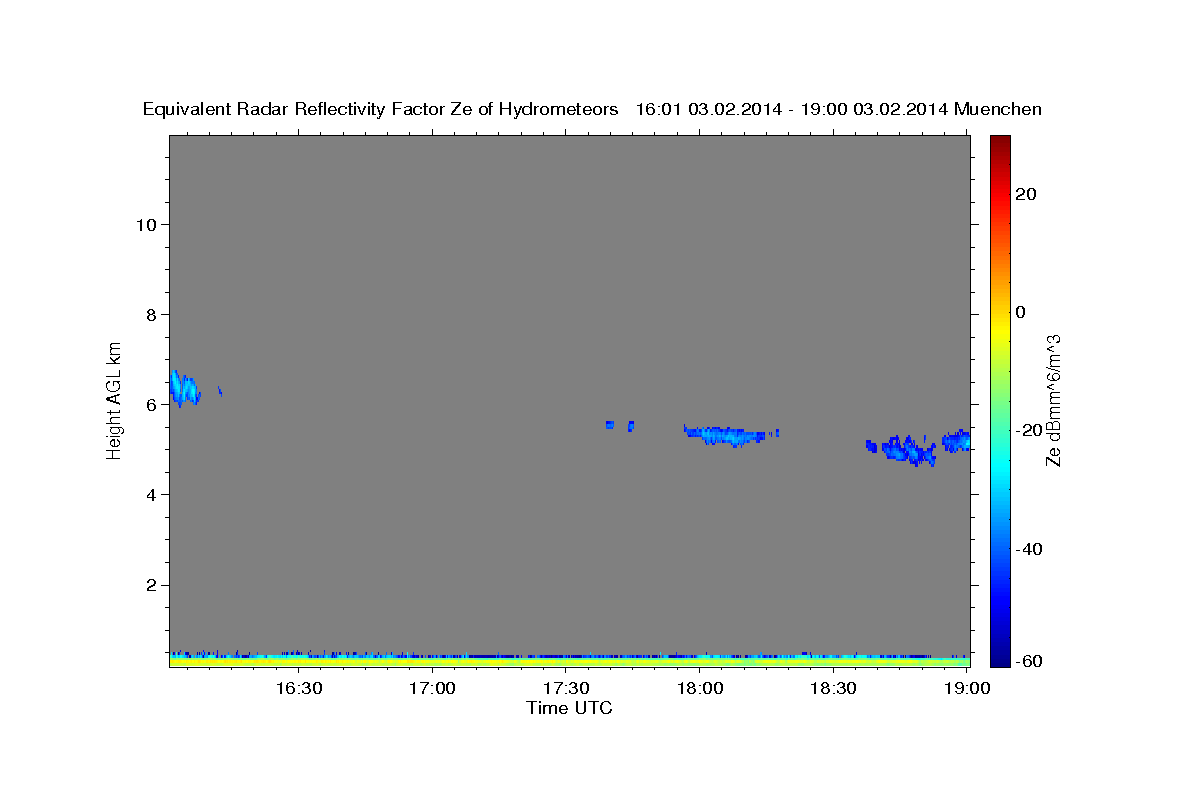Click the "Ze dBmm^6/m^3" colorbar label
The image size is (1200, 800).
click(1052, 400)
